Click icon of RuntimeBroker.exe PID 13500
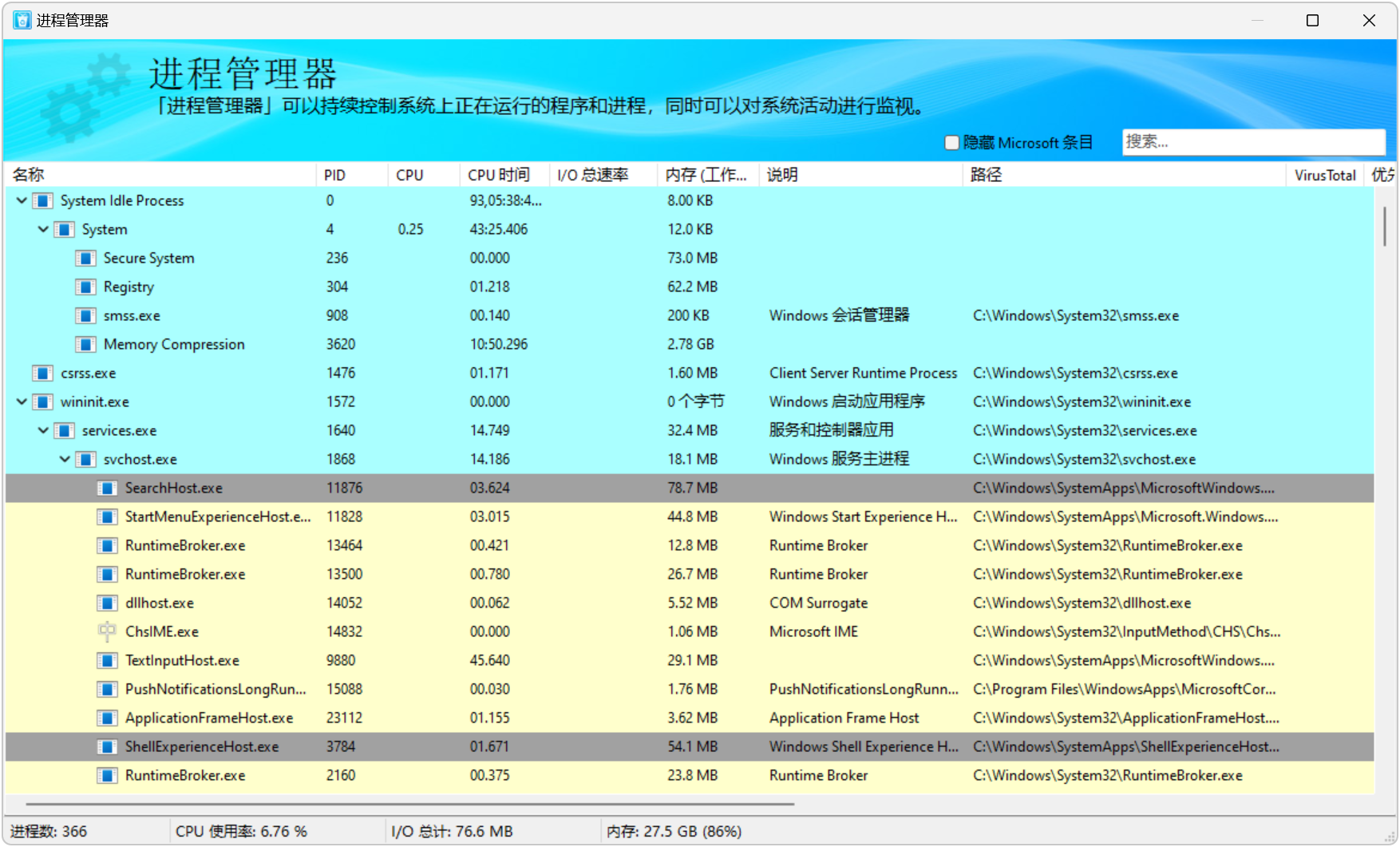Screen dimensions: 1400x847 click(108, 574)
